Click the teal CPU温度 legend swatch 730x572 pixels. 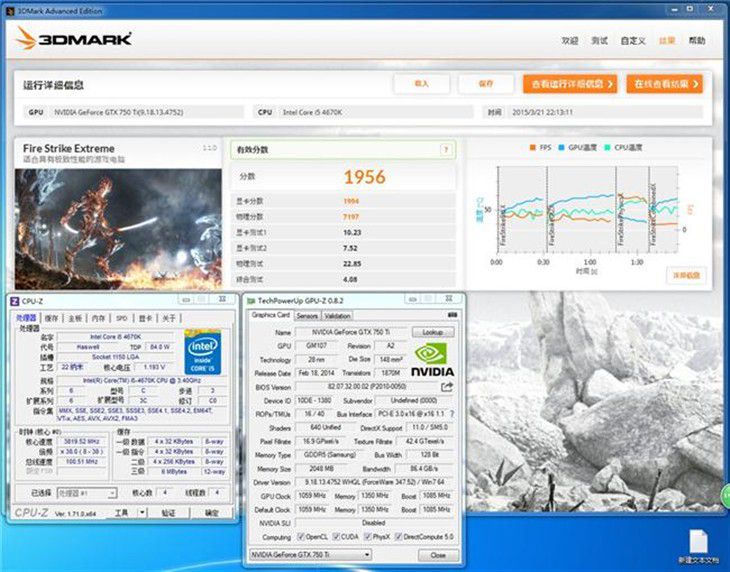tap(607, 148)
